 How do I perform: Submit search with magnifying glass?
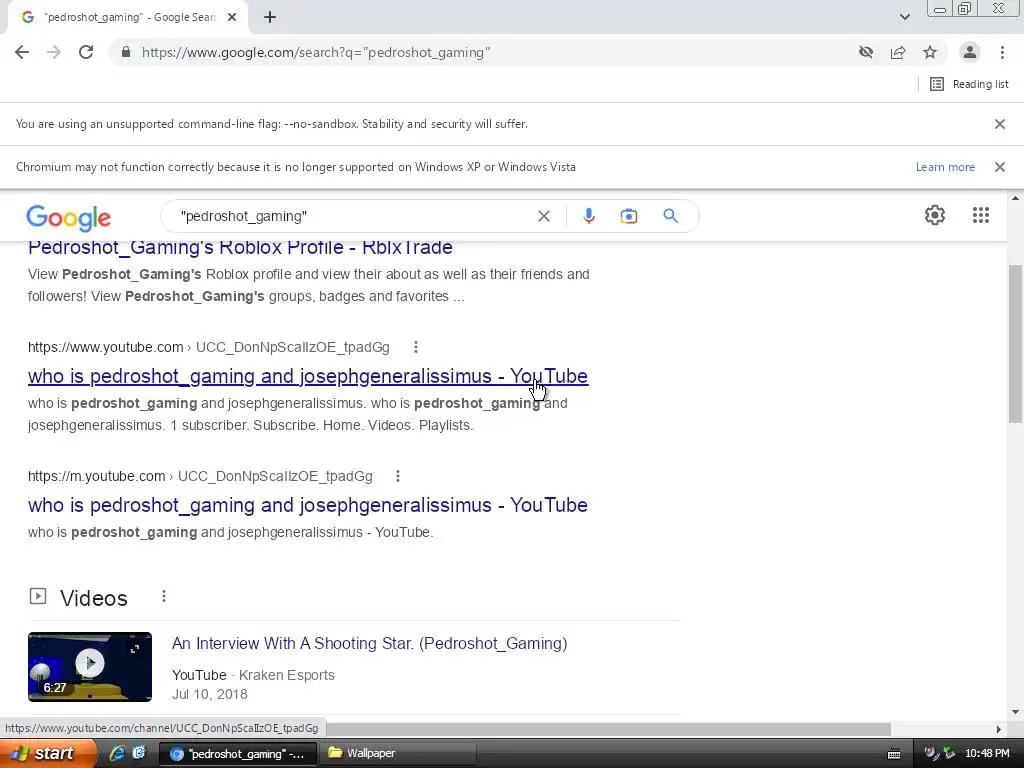[670, 216]
